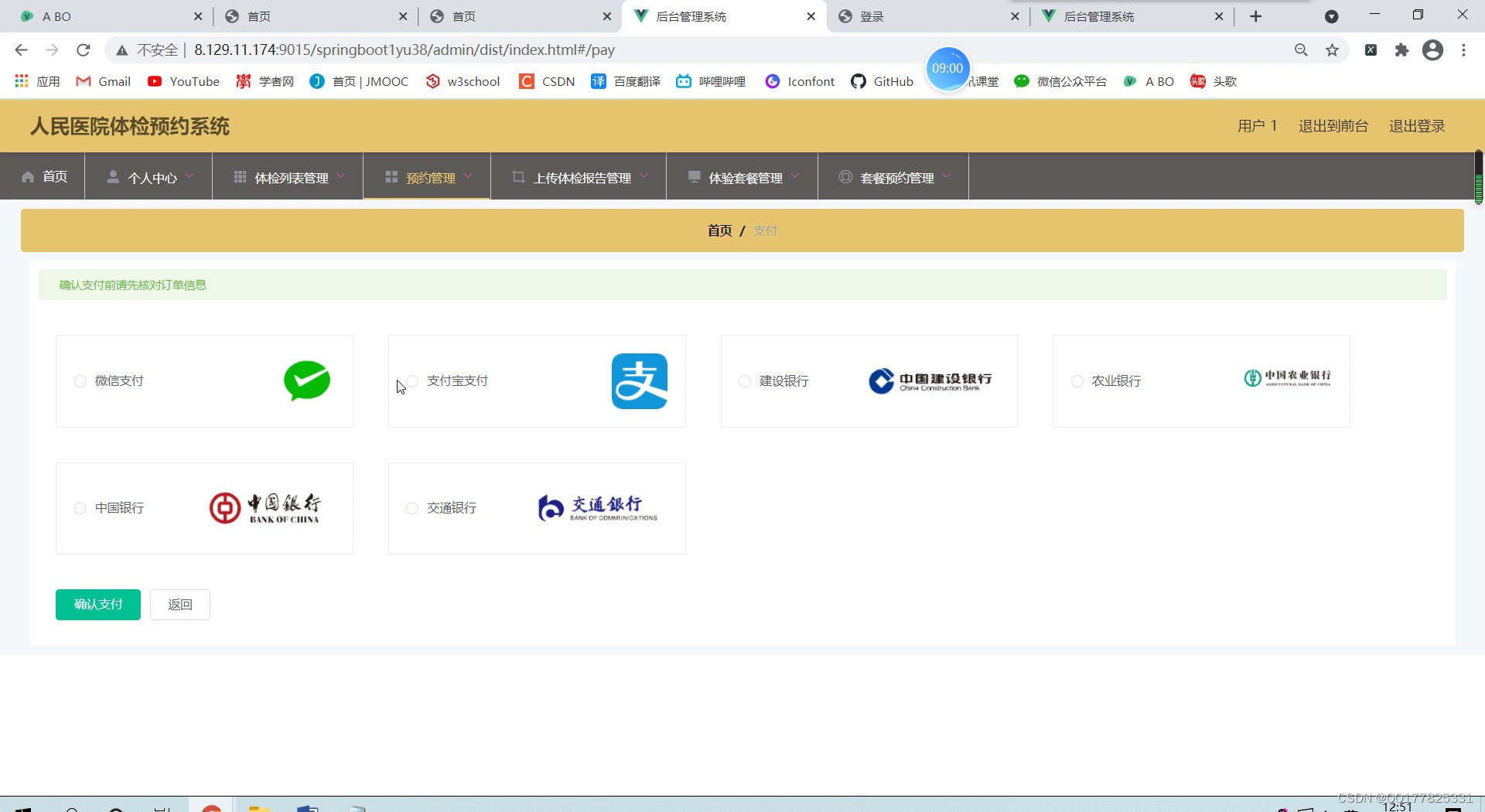Open 体验套餐管理 menu
Screen dimensions: 1485x812
[x=742, y=178]
